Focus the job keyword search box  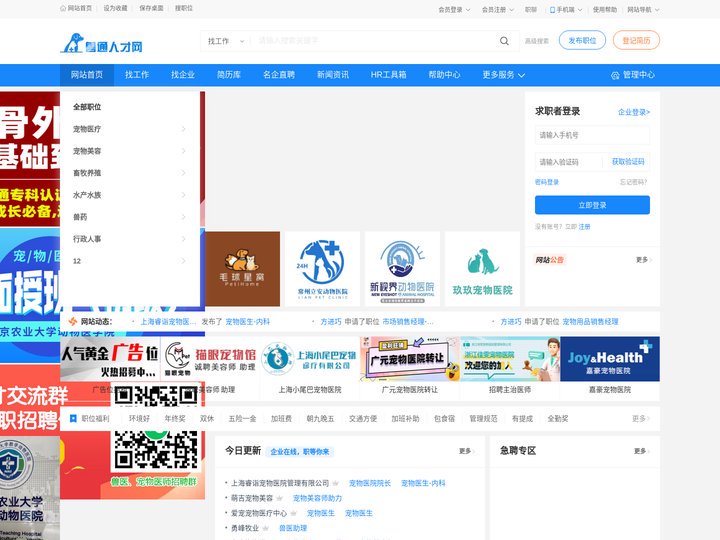tap(374, 41)
